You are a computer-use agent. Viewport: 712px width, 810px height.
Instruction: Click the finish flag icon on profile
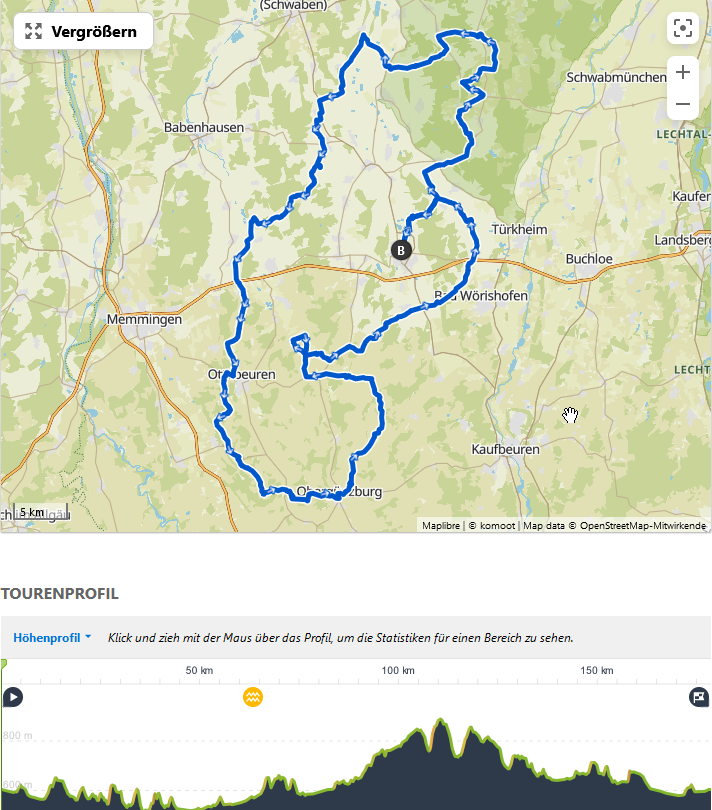[699, 697]
